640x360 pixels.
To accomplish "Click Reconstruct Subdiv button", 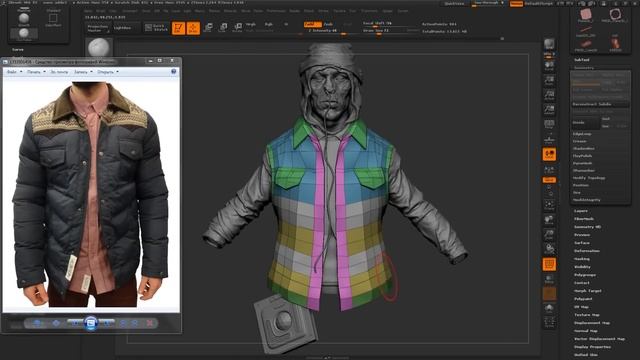I will [x=600, y=104].
